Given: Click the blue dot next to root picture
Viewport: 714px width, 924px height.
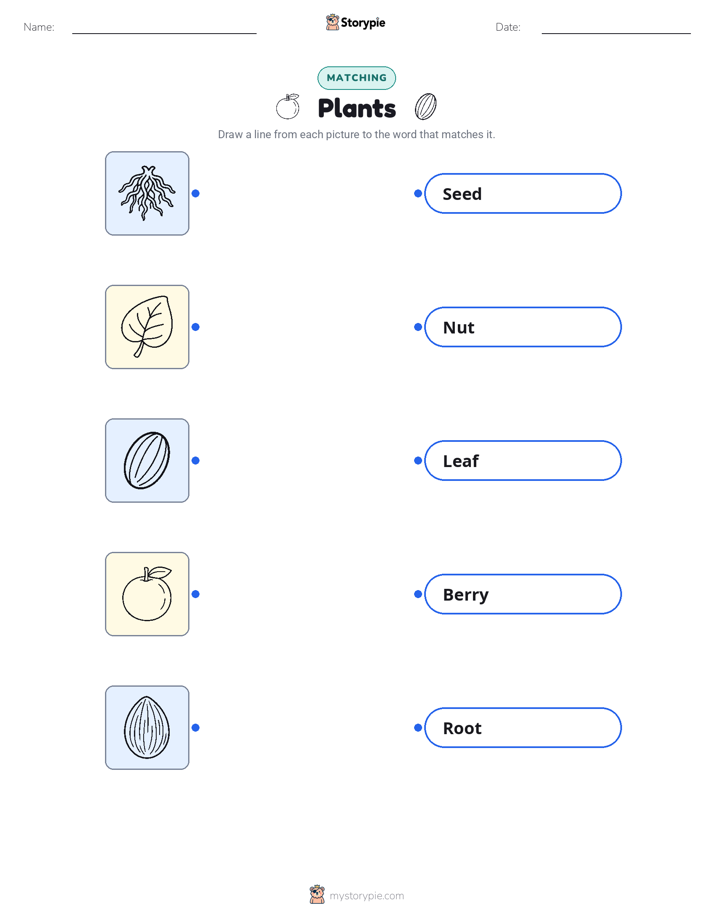Looking at the screenshot, I should tap(196, 193).
